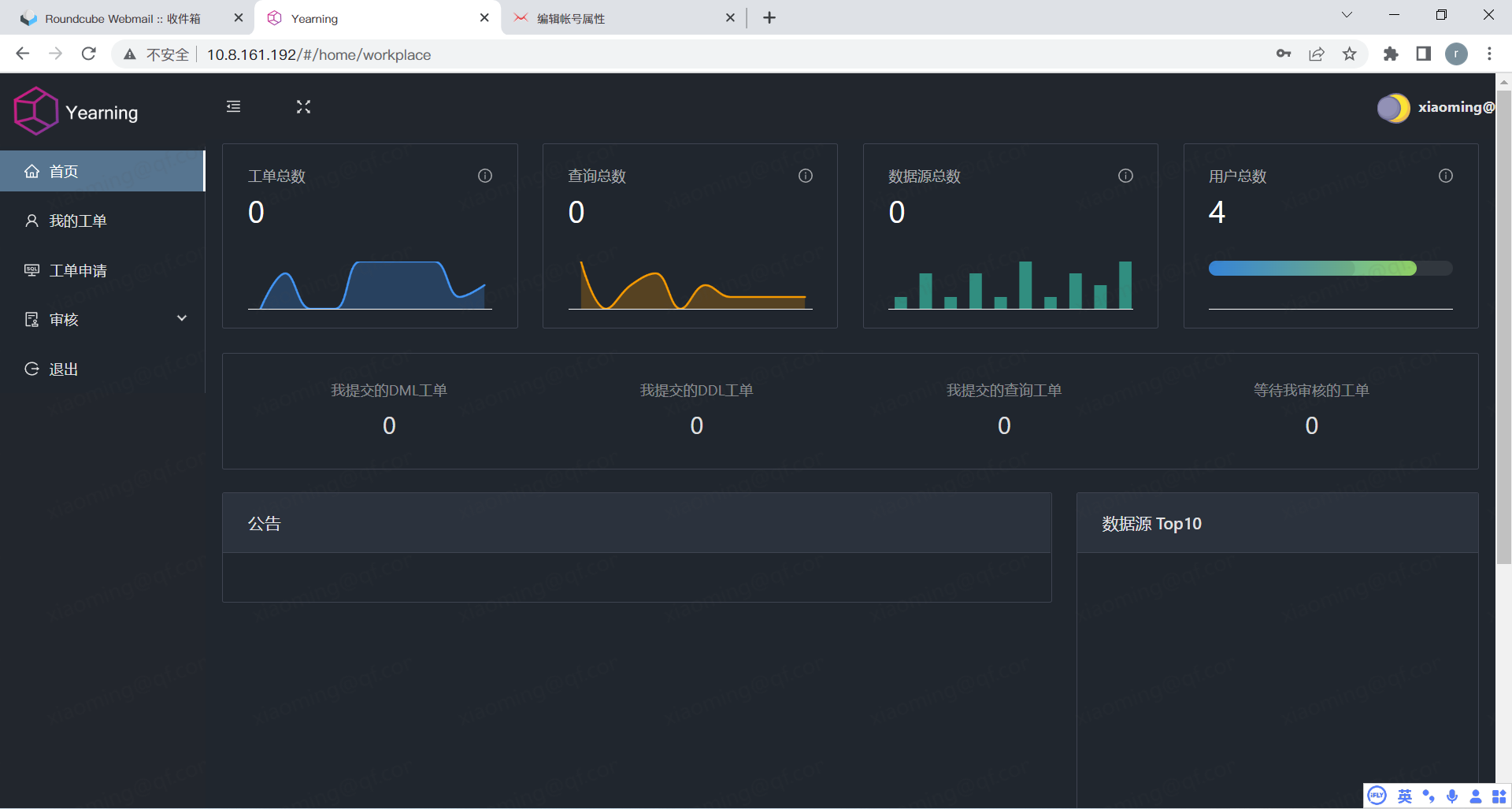The image size is (1512, 809).
Task: Click the home icon beside 首页
Action: (31, 171)
